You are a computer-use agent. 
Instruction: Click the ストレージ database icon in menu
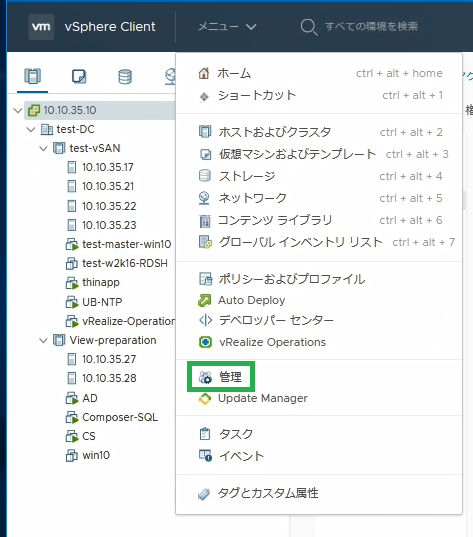[205, 176]
